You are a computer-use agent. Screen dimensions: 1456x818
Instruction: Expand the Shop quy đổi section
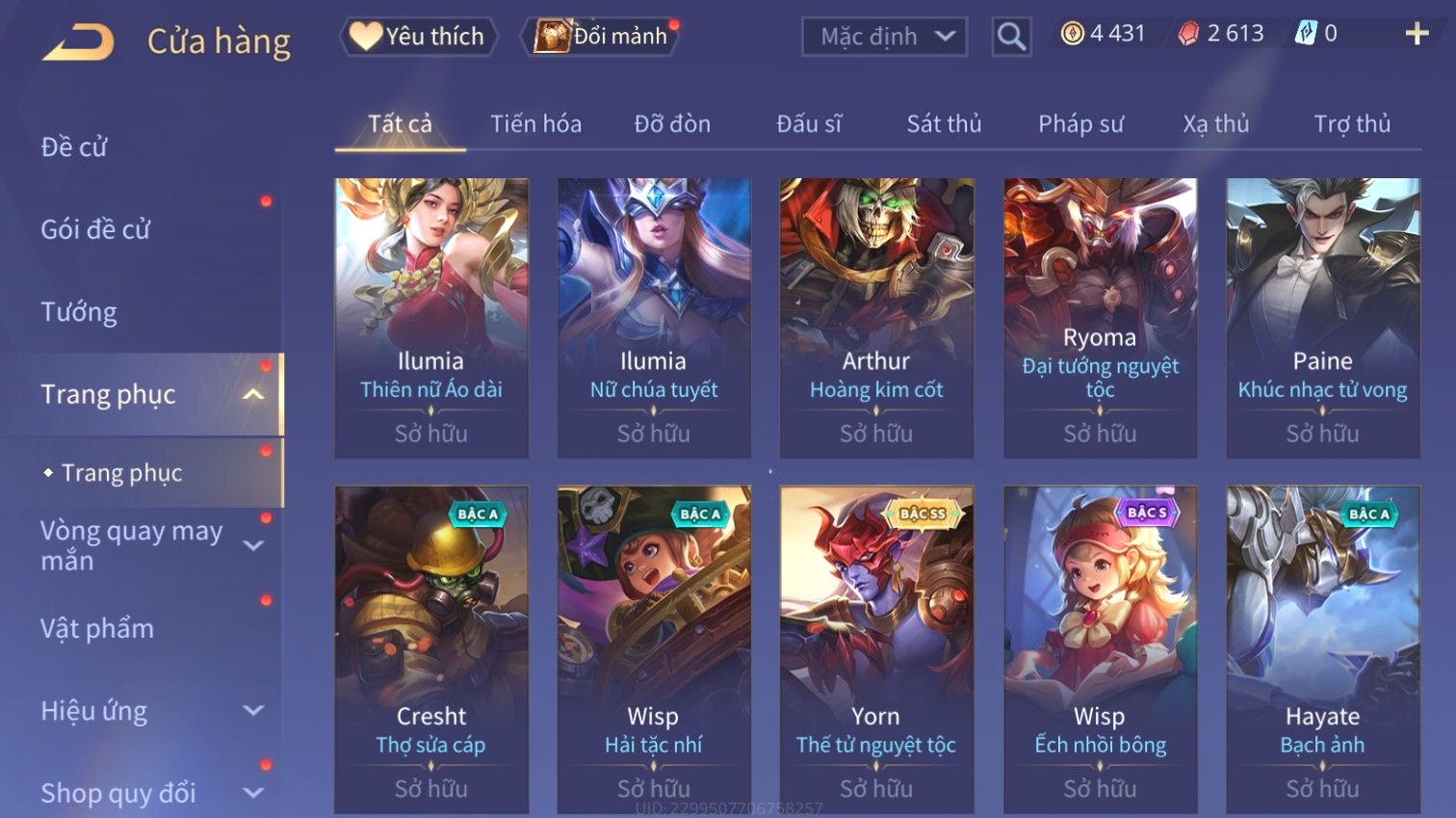253,793
